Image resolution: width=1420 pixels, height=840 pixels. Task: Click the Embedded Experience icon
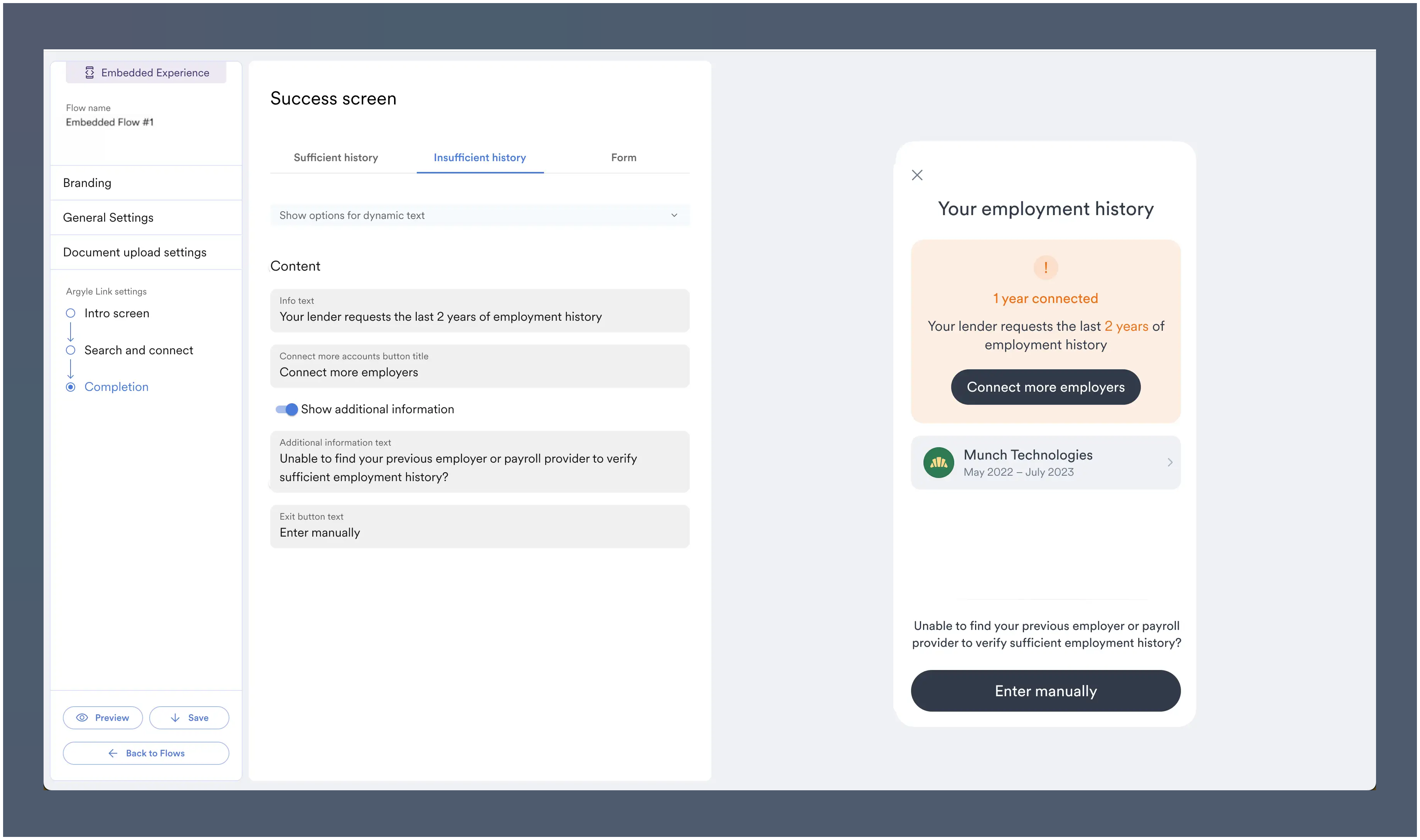click(89, 72)
